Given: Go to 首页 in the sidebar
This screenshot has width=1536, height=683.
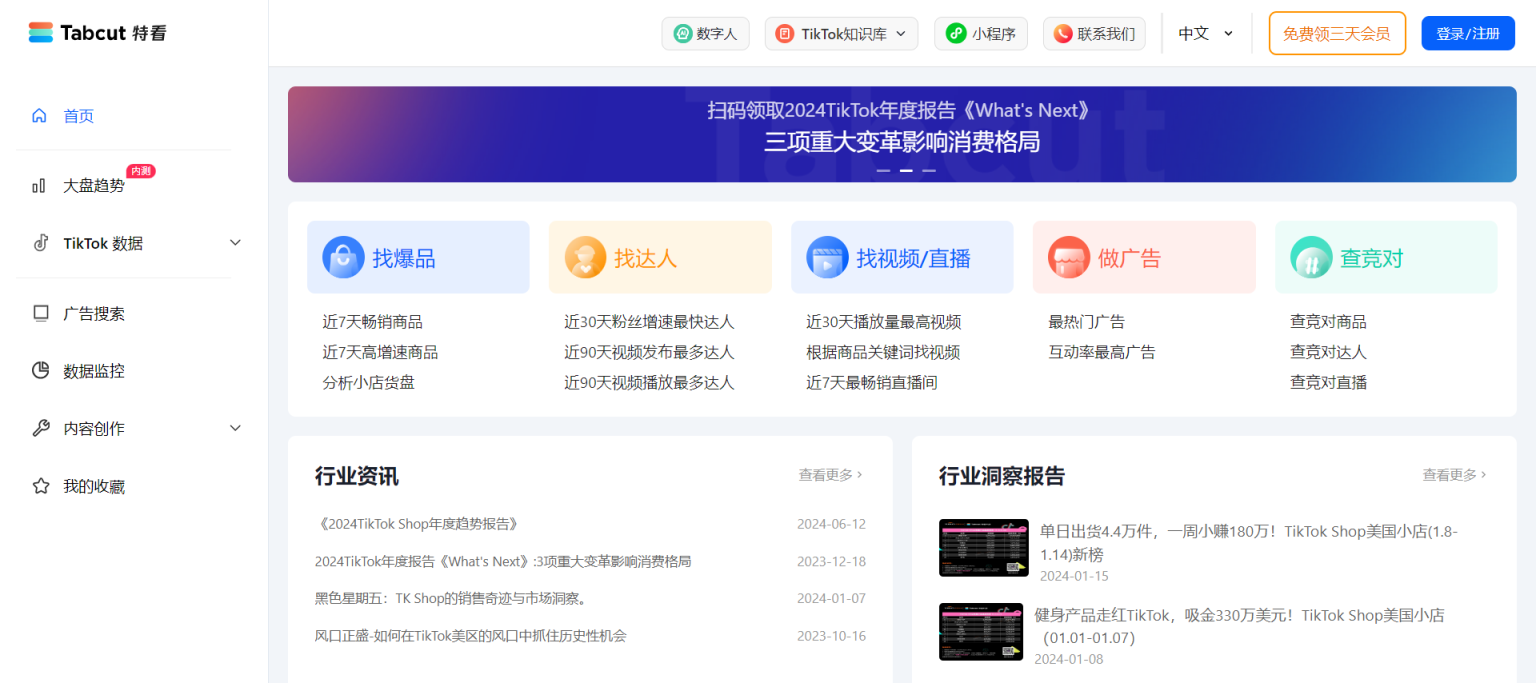Looking at the screenshot, I should [78, 115].
